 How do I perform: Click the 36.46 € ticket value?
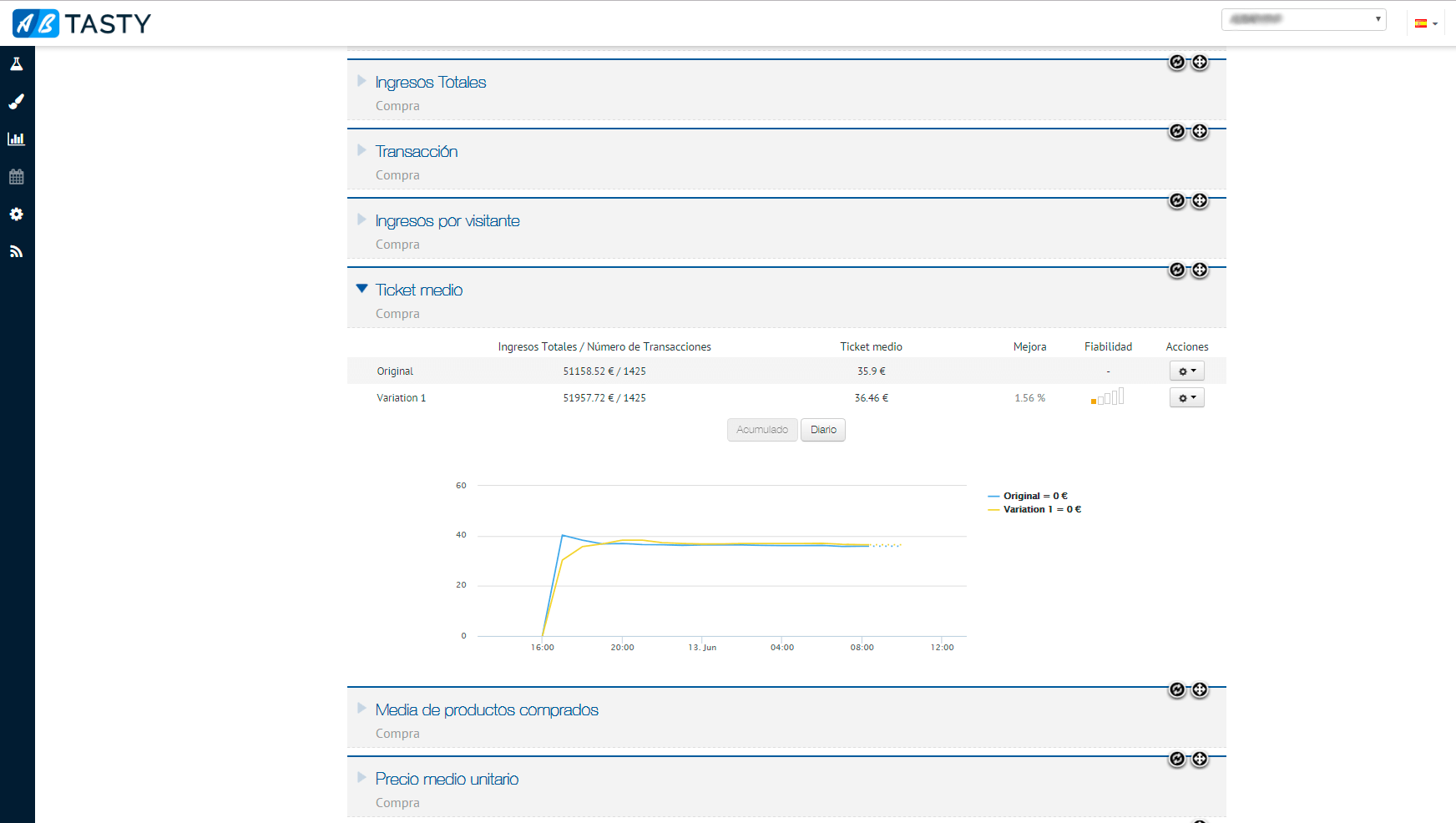coord(871,398)
